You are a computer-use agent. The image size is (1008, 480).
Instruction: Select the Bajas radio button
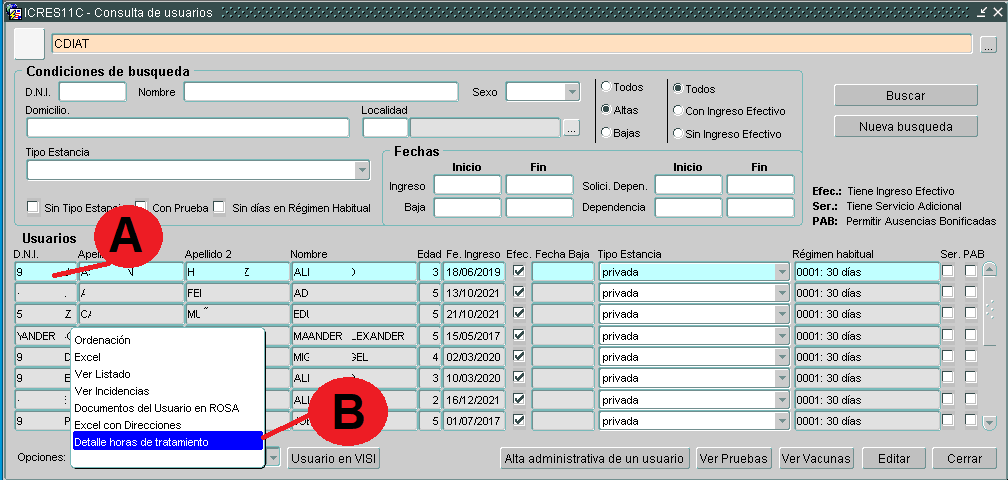pyautogui.click(x=606, y=132)
